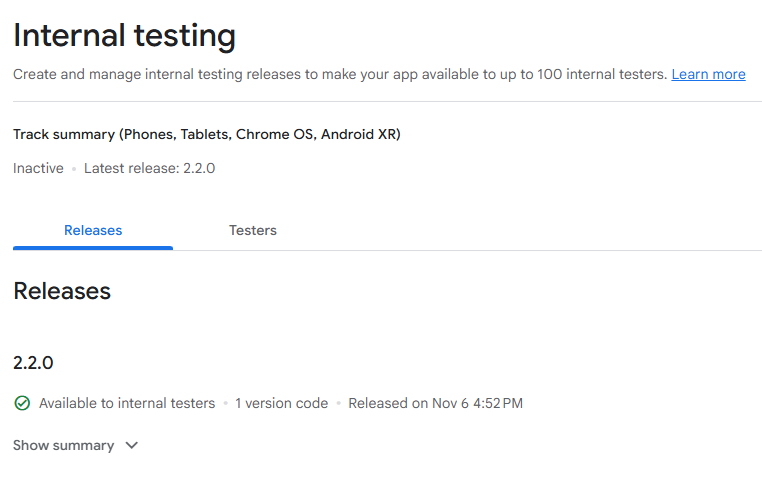The width and height of the screenshot is (762, 479).
Task: Click the dot separator before Released on
Action: [338, 404]
